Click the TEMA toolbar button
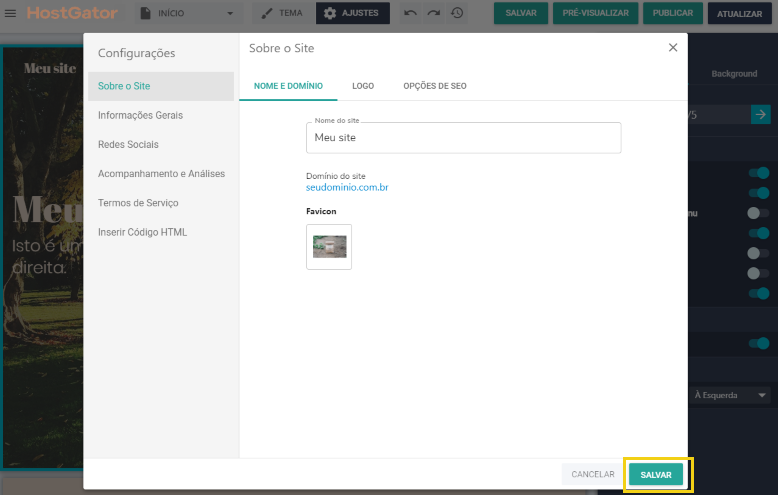 (x=282, y=13)
